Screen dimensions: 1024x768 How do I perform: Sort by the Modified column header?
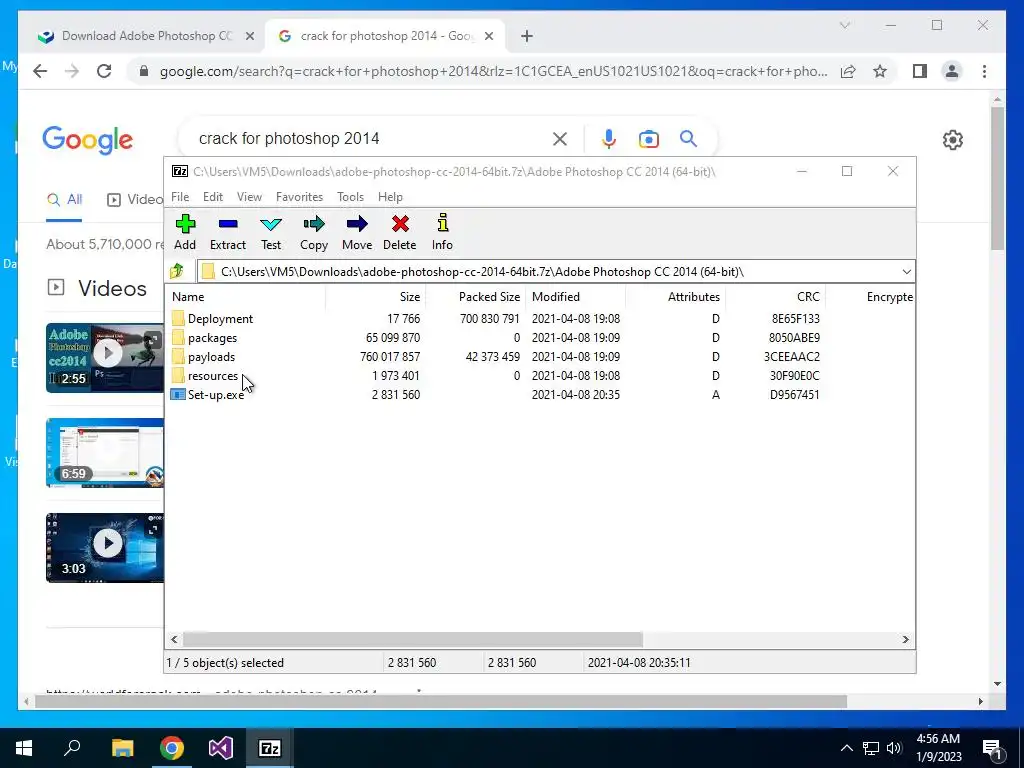coord(575,296)
